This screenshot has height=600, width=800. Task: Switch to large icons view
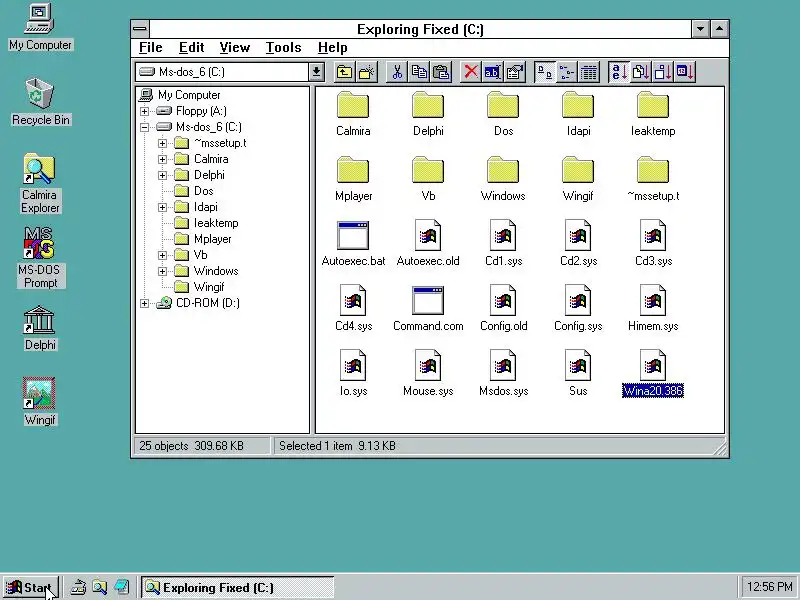point(545,72)
